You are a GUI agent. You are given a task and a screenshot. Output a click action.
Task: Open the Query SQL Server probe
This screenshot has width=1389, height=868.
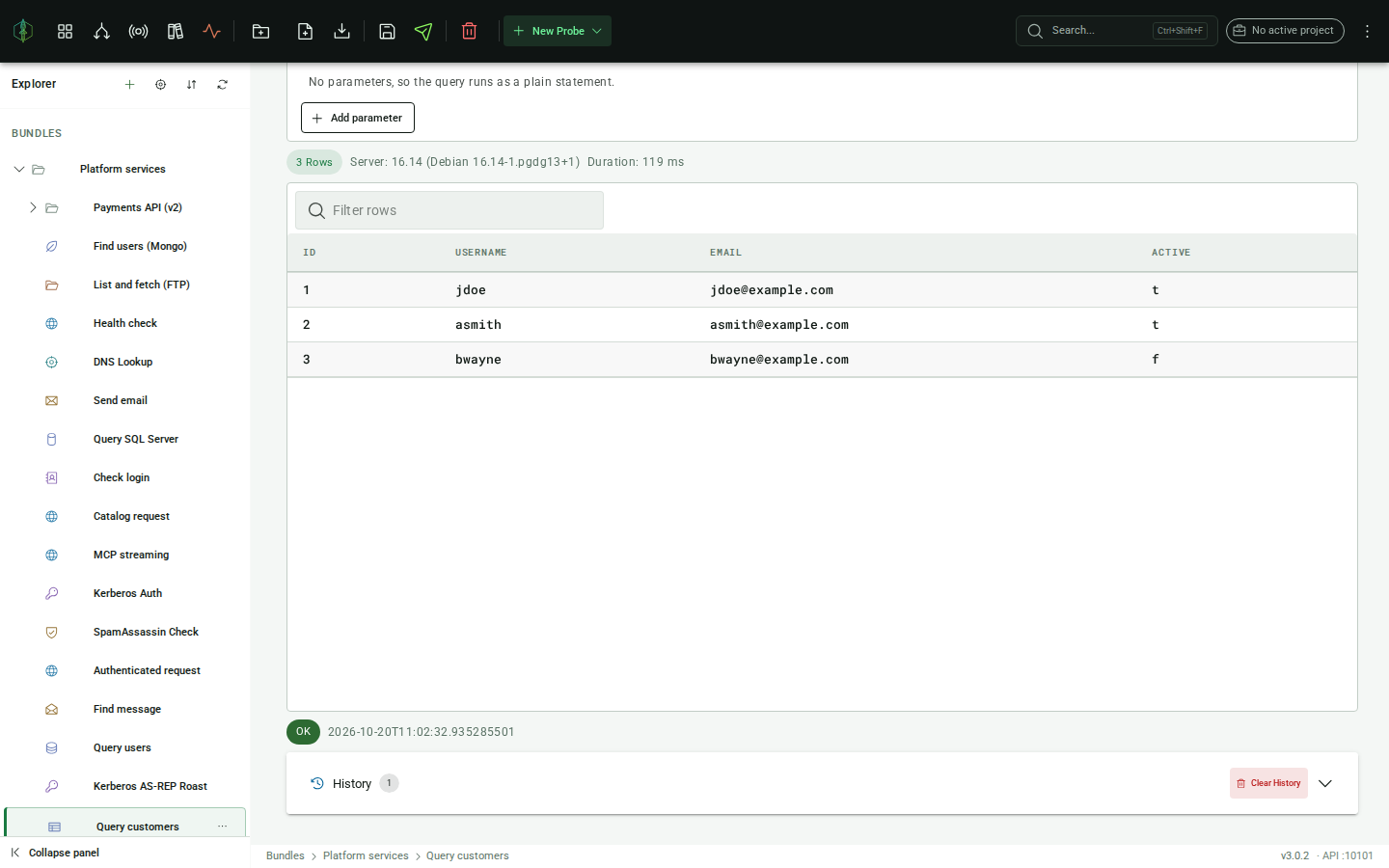[135, 439]
